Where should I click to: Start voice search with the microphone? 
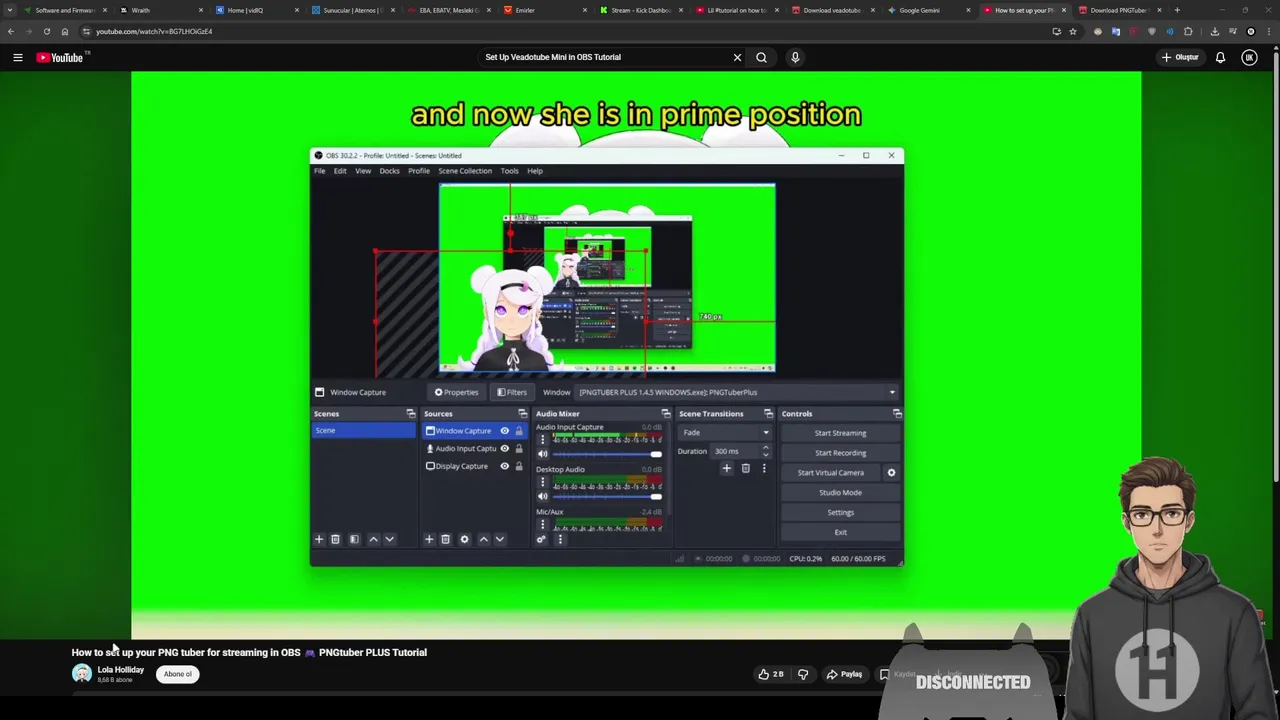pos(795,57)
